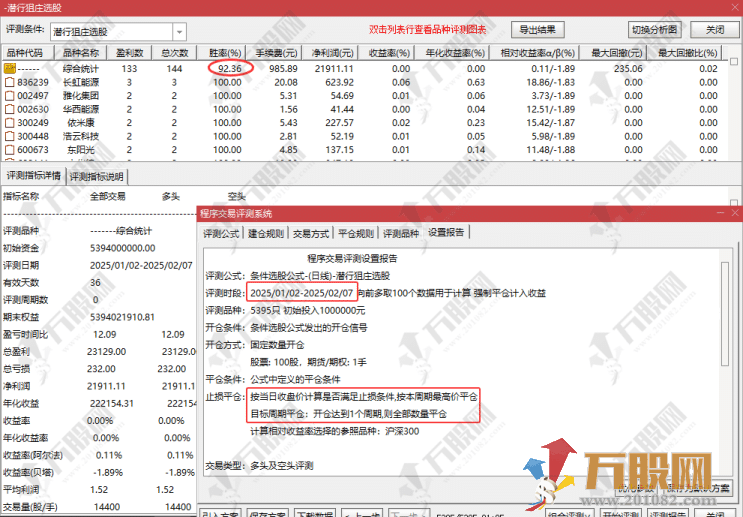Select the 雅化集团 row name

click(81, 96)
